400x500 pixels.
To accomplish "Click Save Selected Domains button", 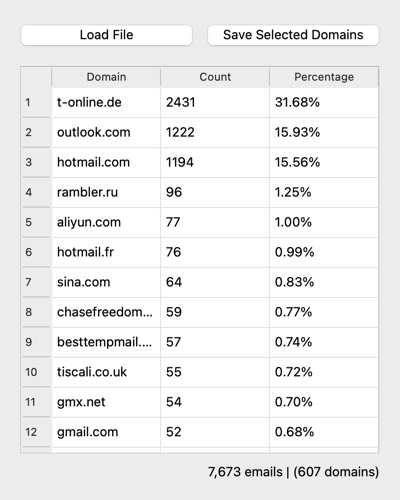I will click(293, 35).
